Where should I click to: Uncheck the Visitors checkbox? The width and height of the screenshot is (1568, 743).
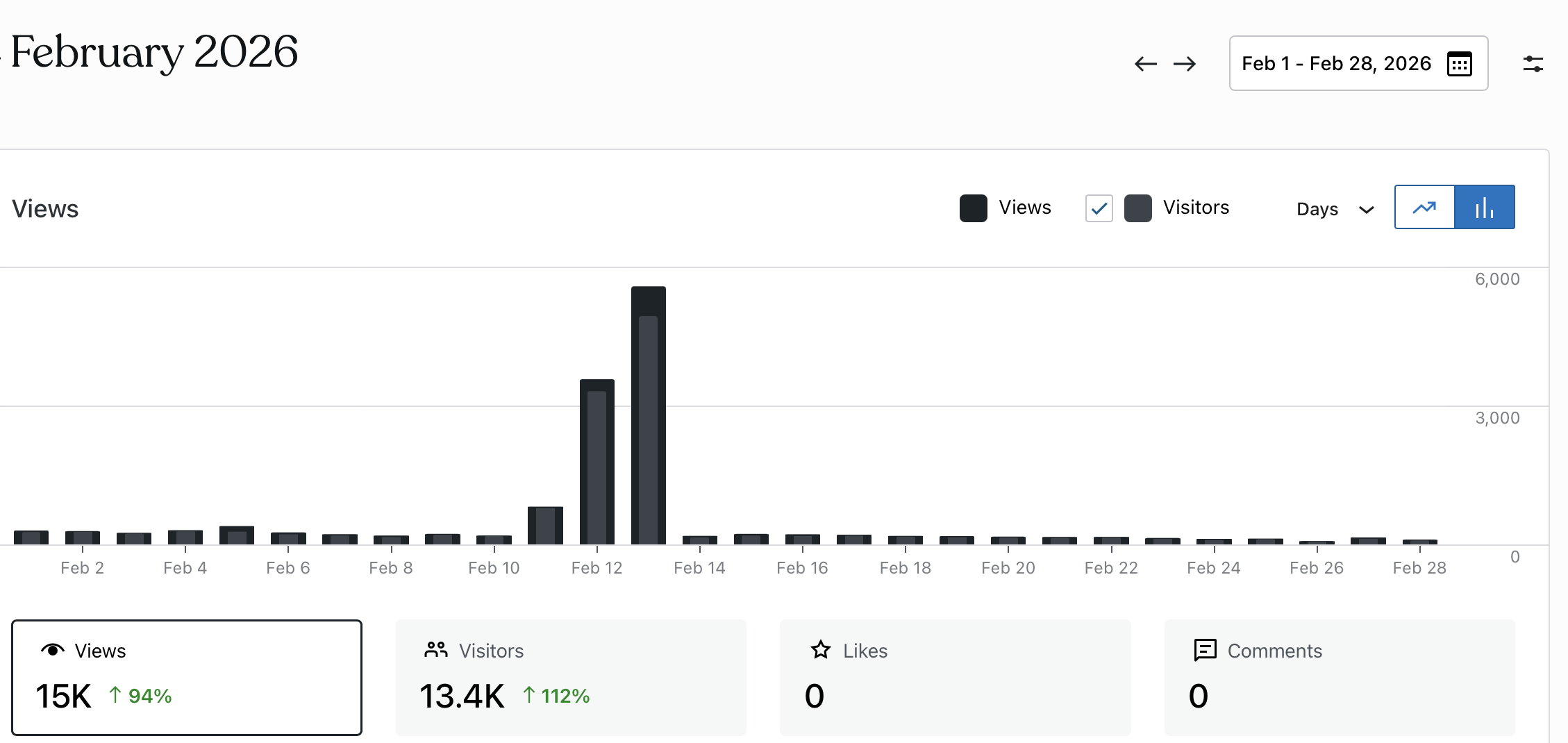point(1099,208)
